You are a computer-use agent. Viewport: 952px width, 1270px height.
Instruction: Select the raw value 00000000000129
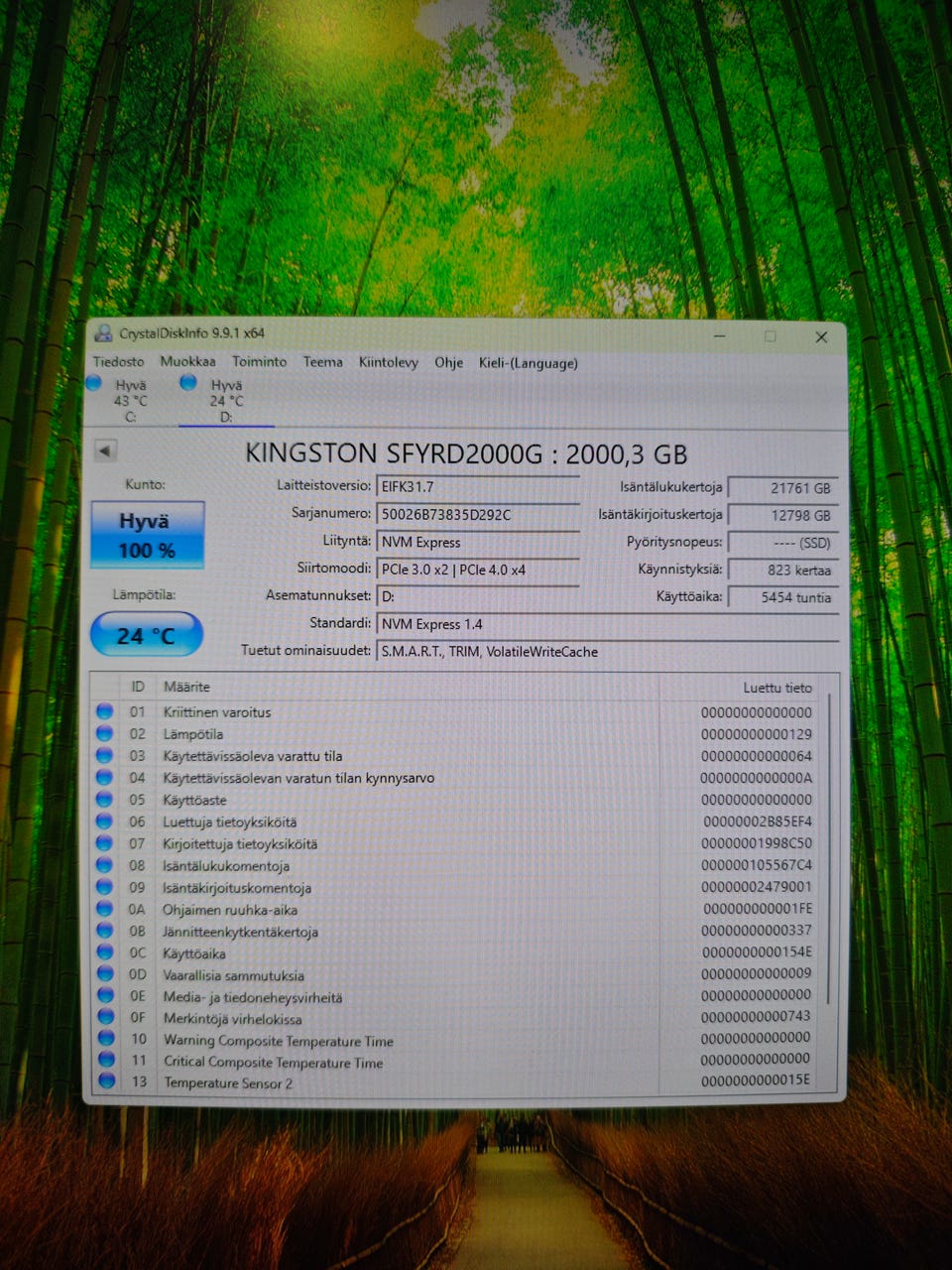pyautogui.click(x=757, y=734)
